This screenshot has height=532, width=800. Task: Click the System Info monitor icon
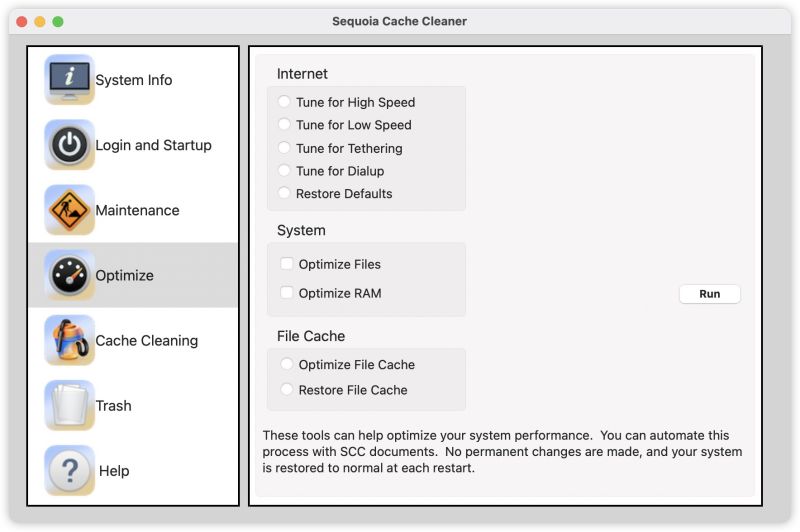click(69, 80)
